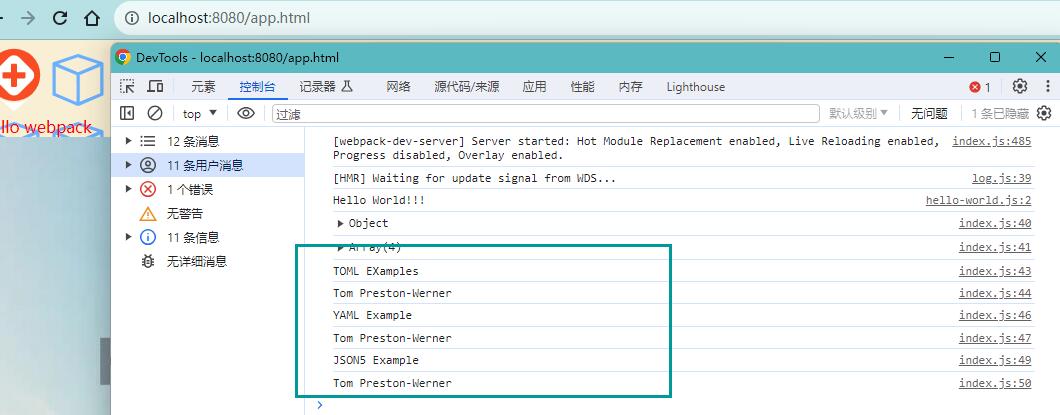
Task: Open the 默认级别 log level dropdown
Action: click(x=859, y=114)
